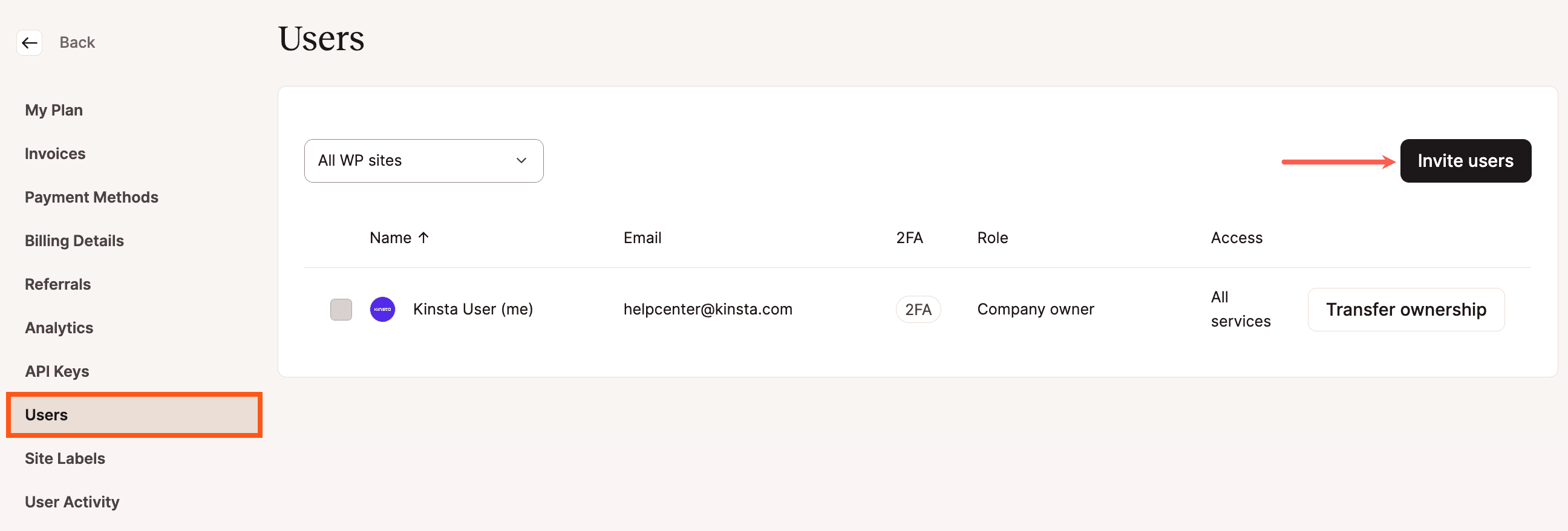Click the 2FA badge for Kinsta User
The image size is (1568, 531).
tap(918, 309)
